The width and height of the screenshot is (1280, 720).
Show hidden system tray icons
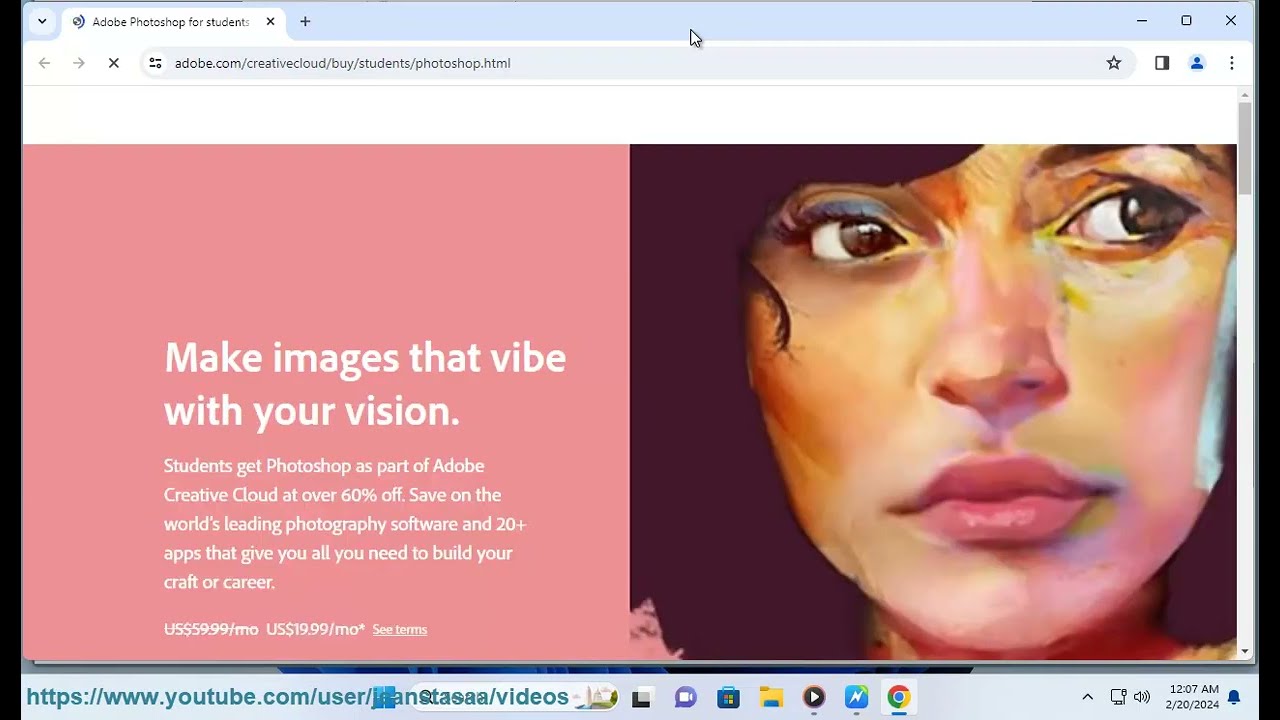click(1088, 697)
